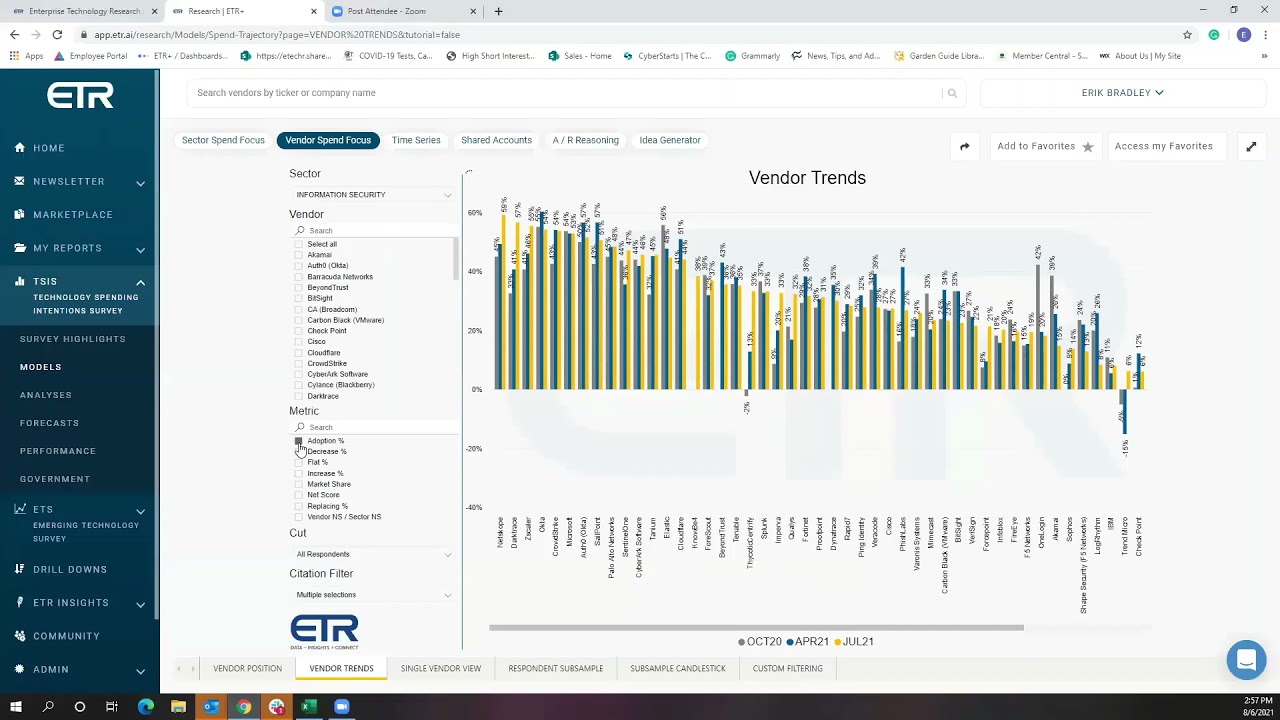
Task: Open the Custom Filtering tab
Action: [x=788, y=668]
